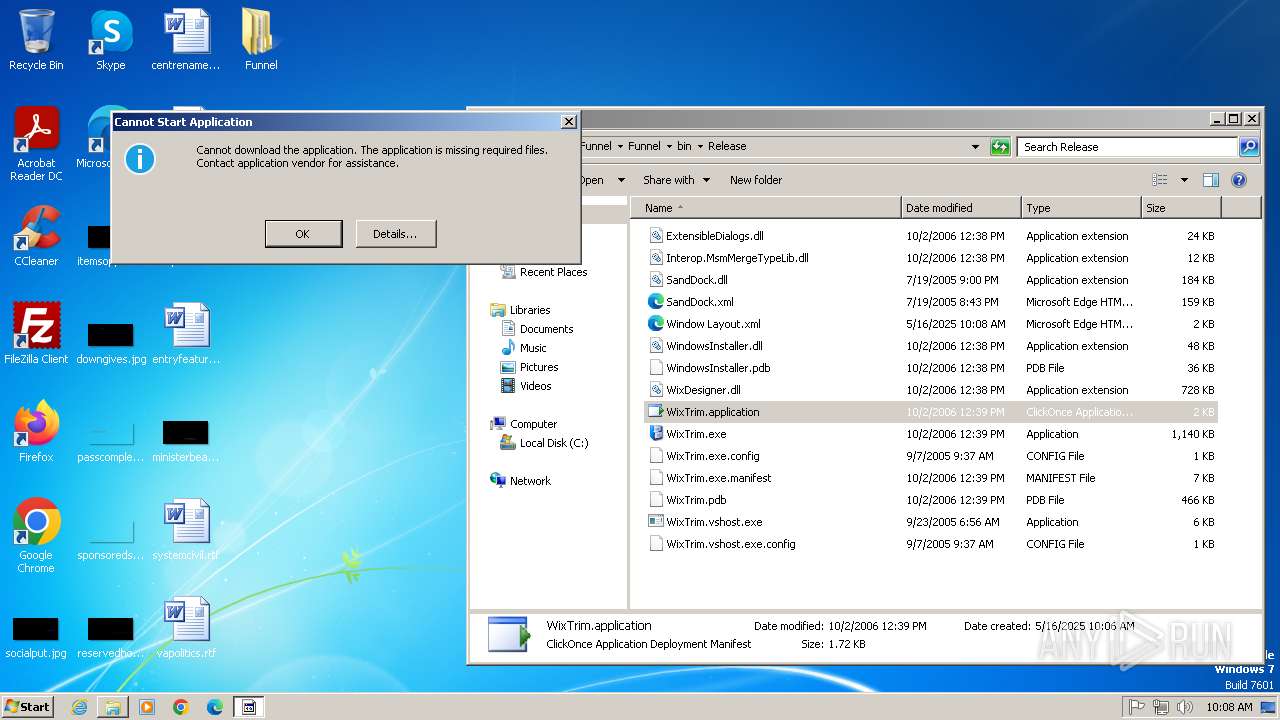Click the Search Release input field

[x=1127, y=147]
